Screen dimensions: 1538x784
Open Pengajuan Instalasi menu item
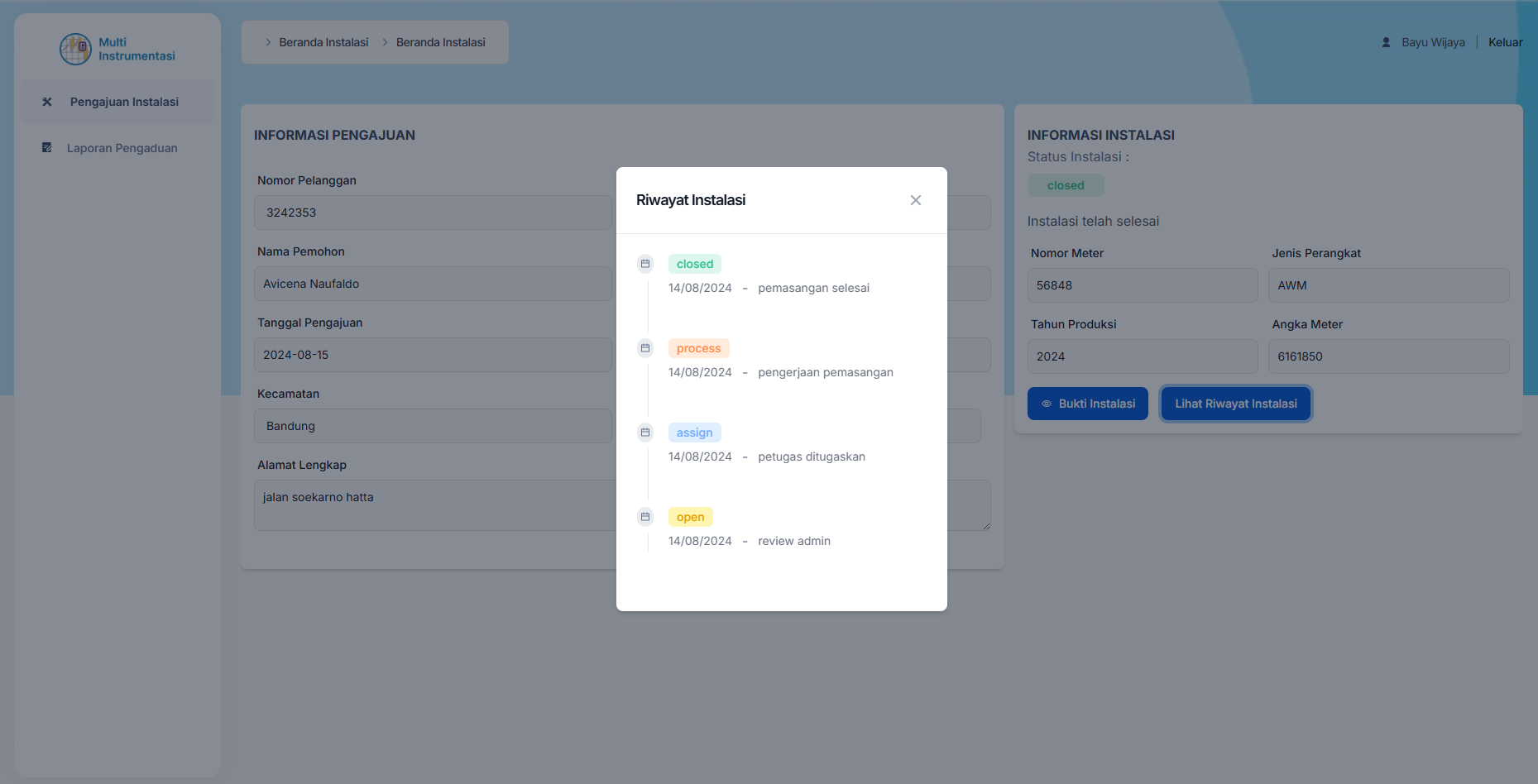(124, 102)
